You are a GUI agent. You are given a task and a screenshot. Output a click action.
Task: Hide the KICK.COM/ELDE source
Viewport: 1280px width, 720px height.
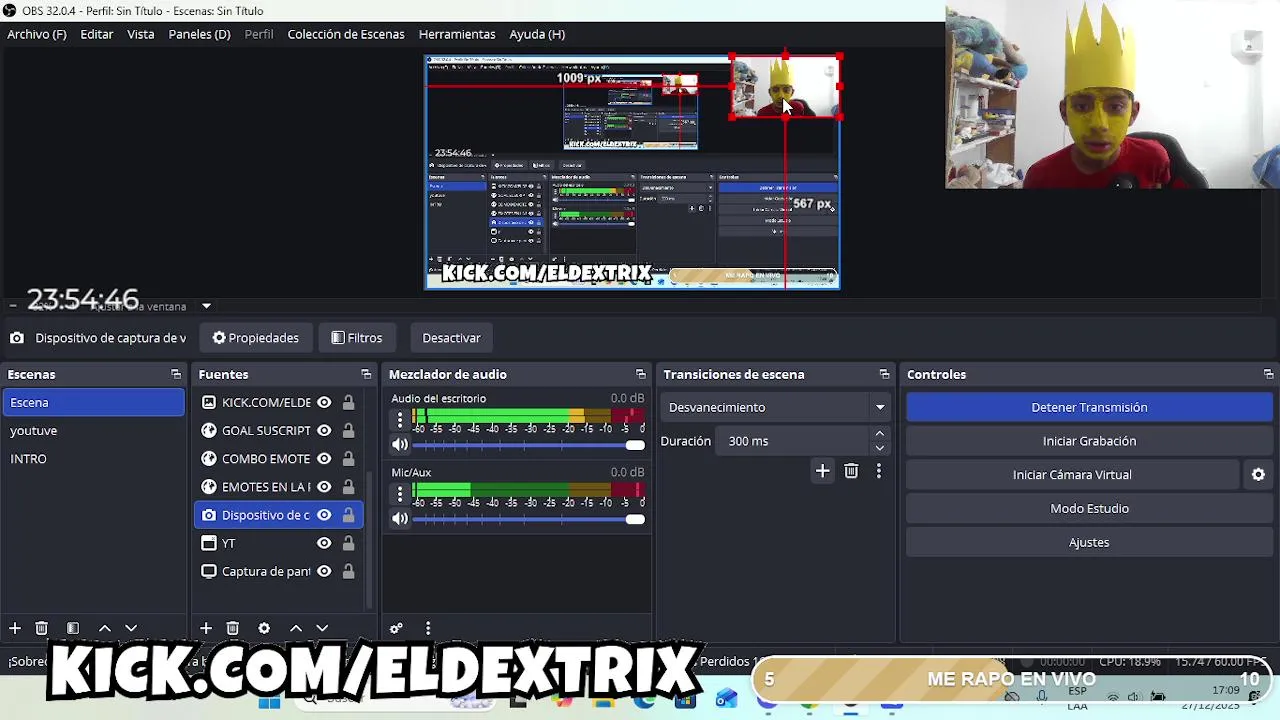tap(324, 402)
